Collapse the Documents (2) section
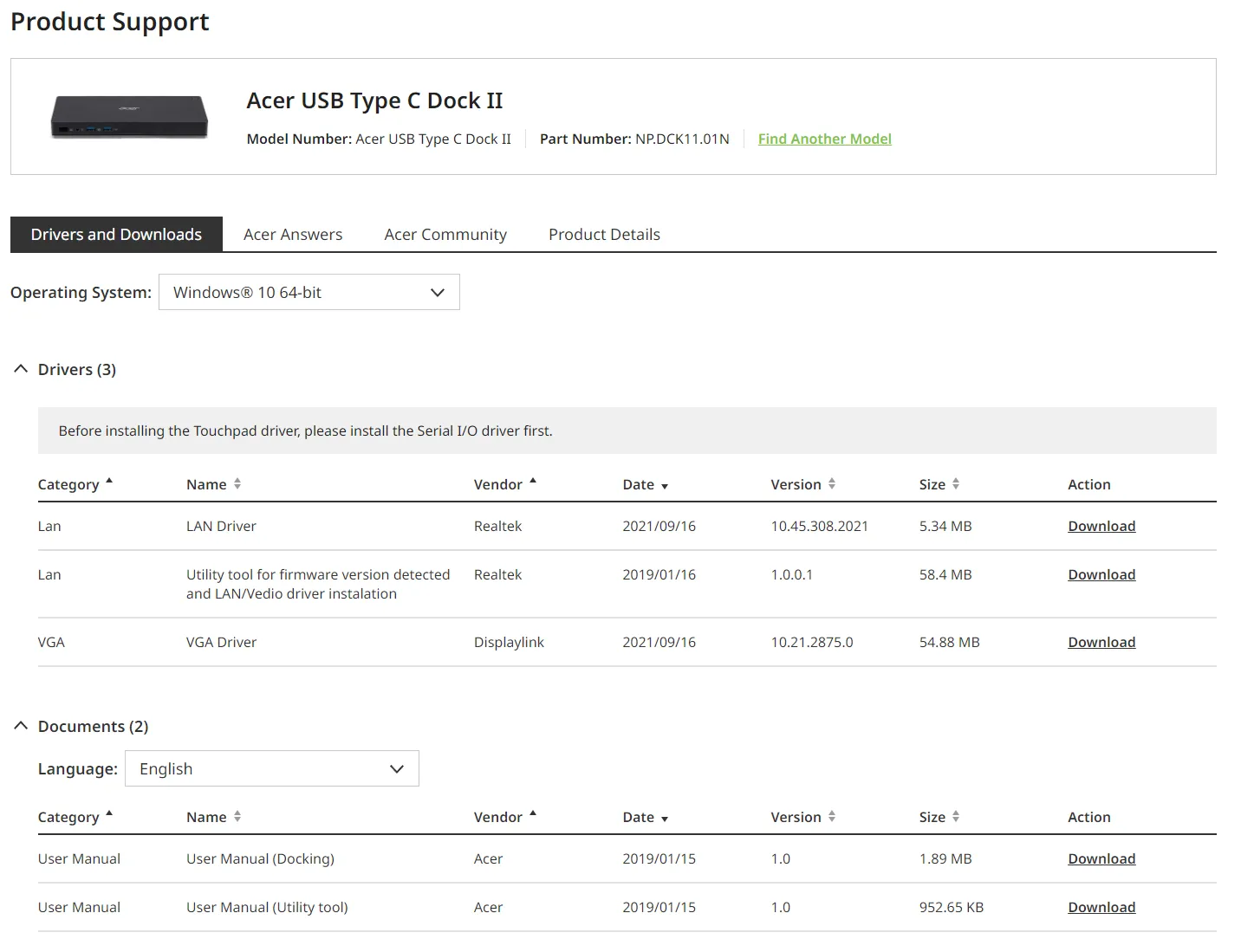Screen dimensions: 1241x952 click(x=21, y=726)
